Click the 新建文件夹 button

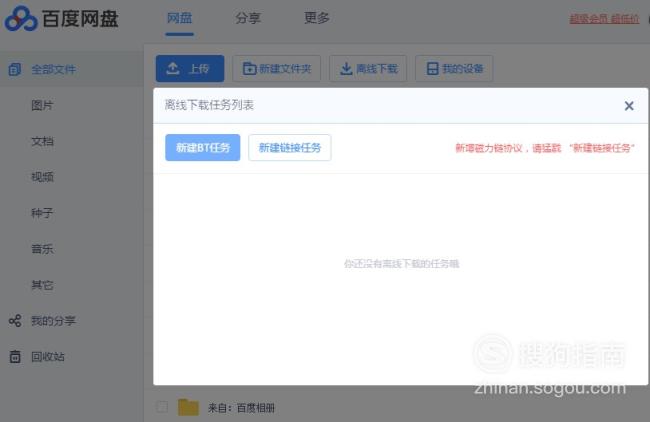pos(276,68)
